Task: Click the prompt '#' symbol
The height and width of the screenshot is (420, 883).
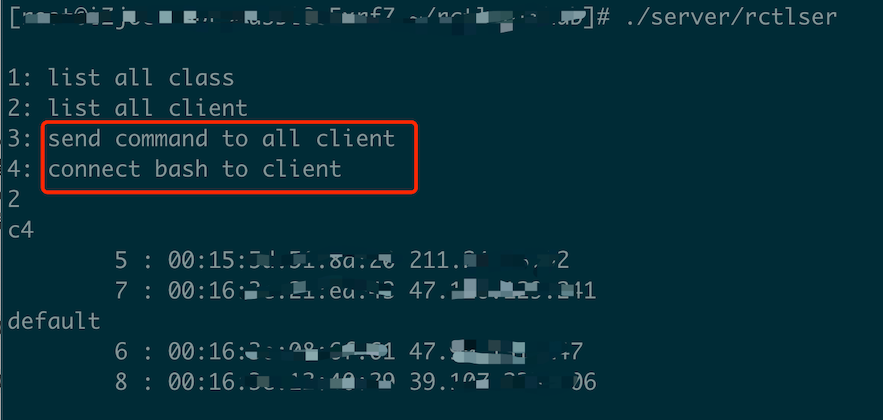Action: [604, 18]
